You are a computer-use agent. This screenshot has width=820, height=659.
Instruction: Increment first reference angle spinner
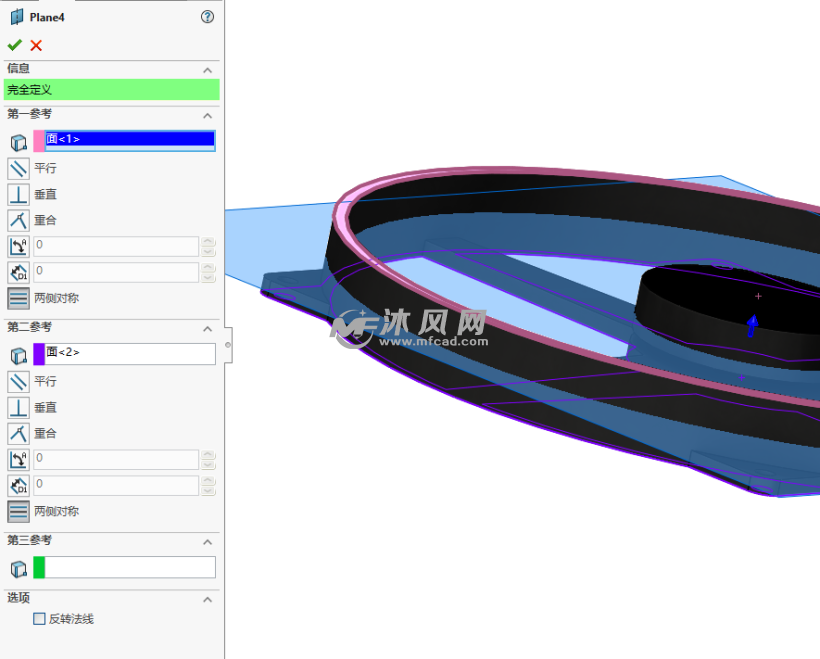pos(208,242)
